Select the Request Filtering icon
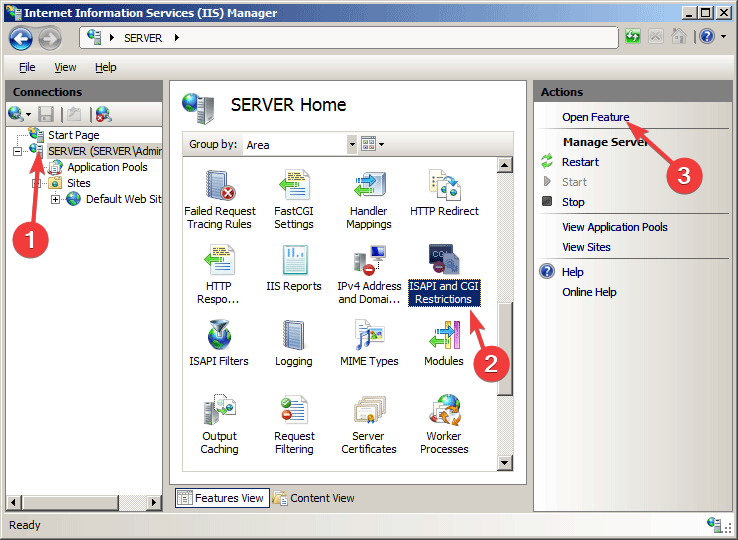The width and height of the screenshot is (738, 540). tap(294, 425)
